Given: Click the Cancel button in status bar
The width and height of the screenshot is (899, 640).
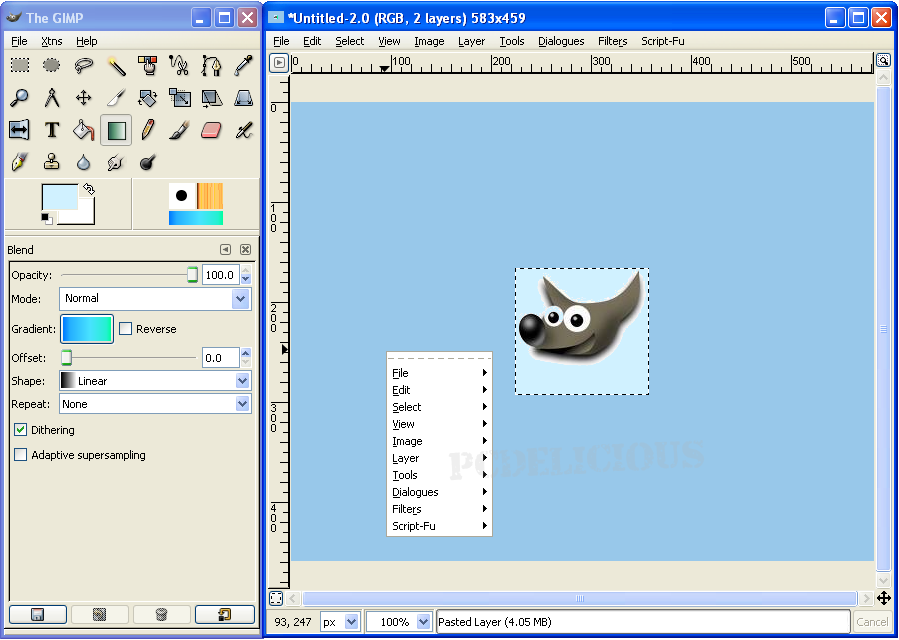Looking at the screenshot, I should click(x=872, y=622).
